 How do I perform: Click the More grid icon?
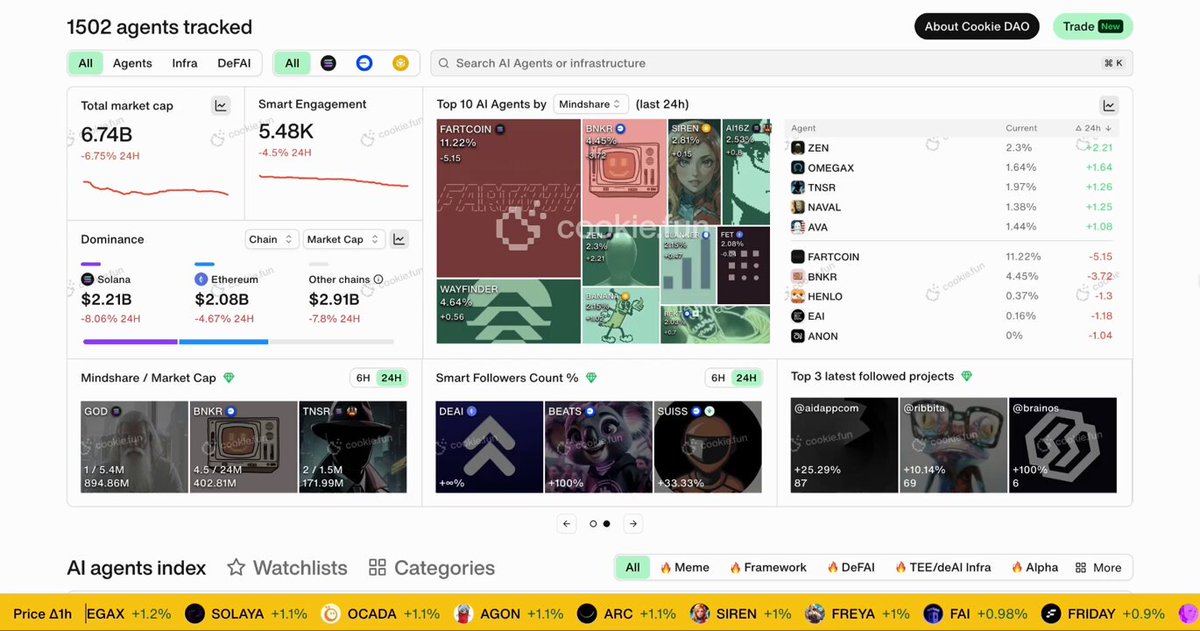pyautogui.click(x=1081, y=567)
